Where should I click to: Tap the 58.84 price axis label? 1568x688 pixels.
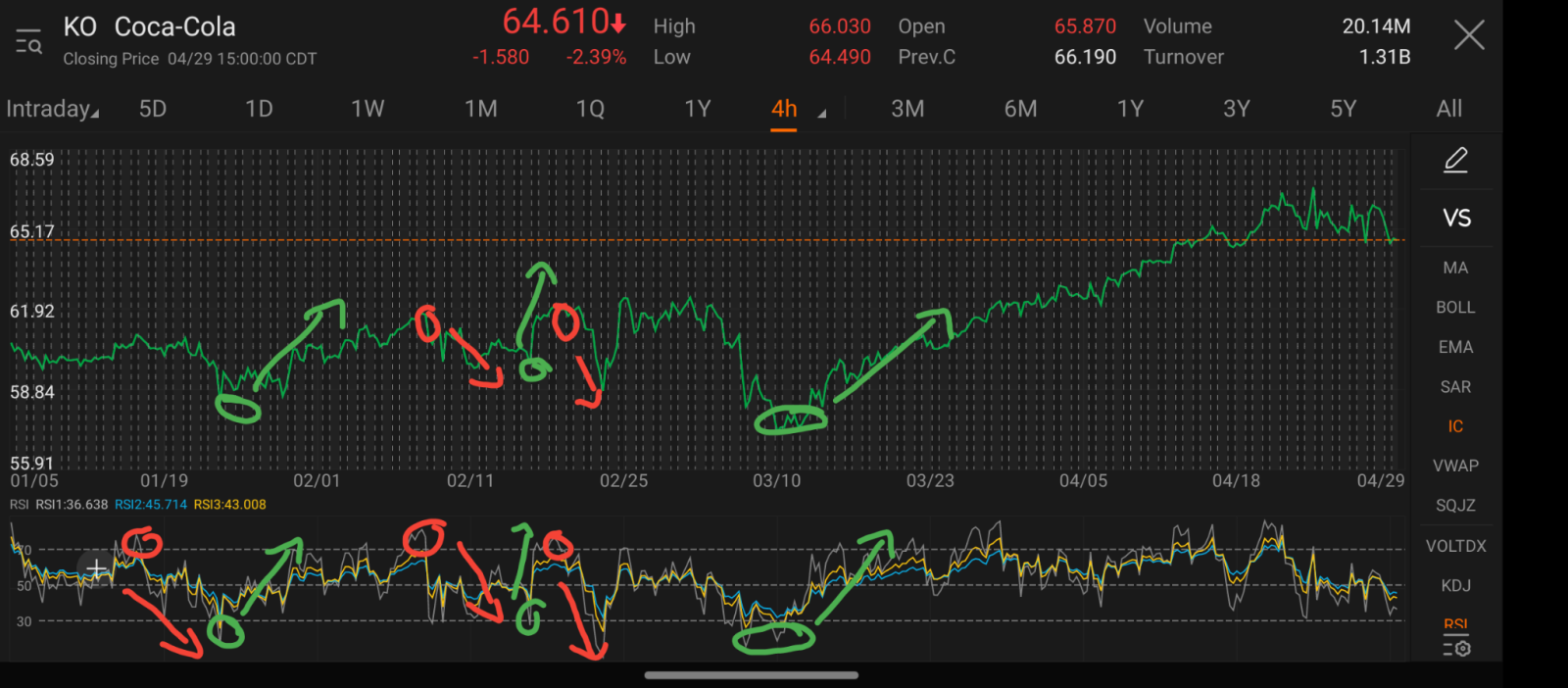coord(32,392)
